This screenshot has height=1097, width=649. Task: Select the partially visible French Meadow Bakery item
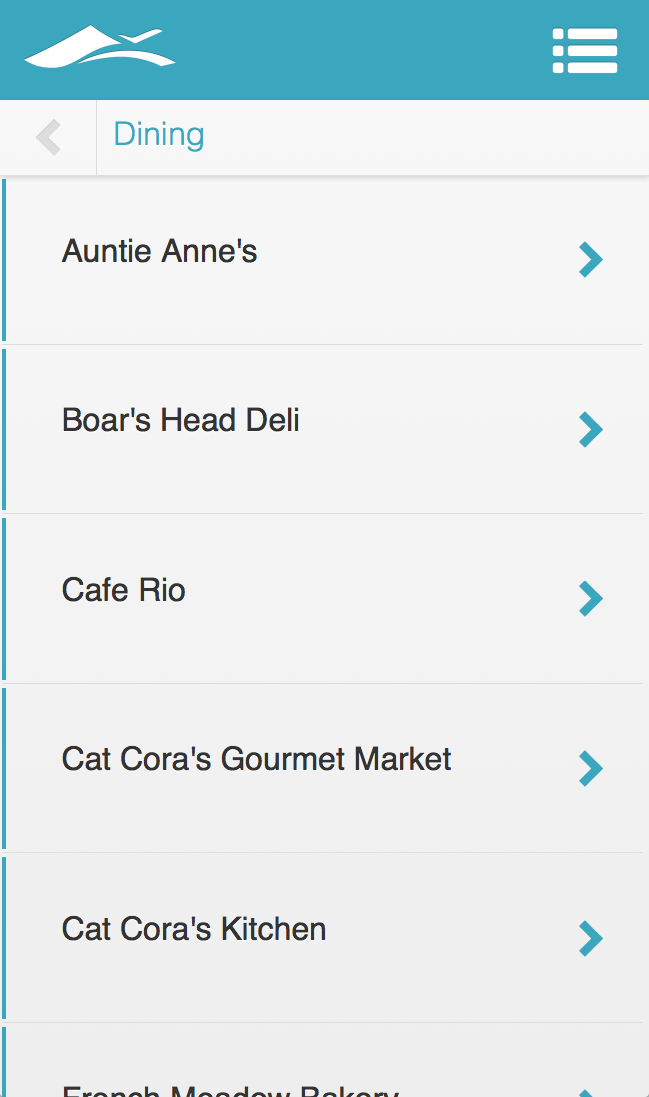click(x=230, y=1090)
